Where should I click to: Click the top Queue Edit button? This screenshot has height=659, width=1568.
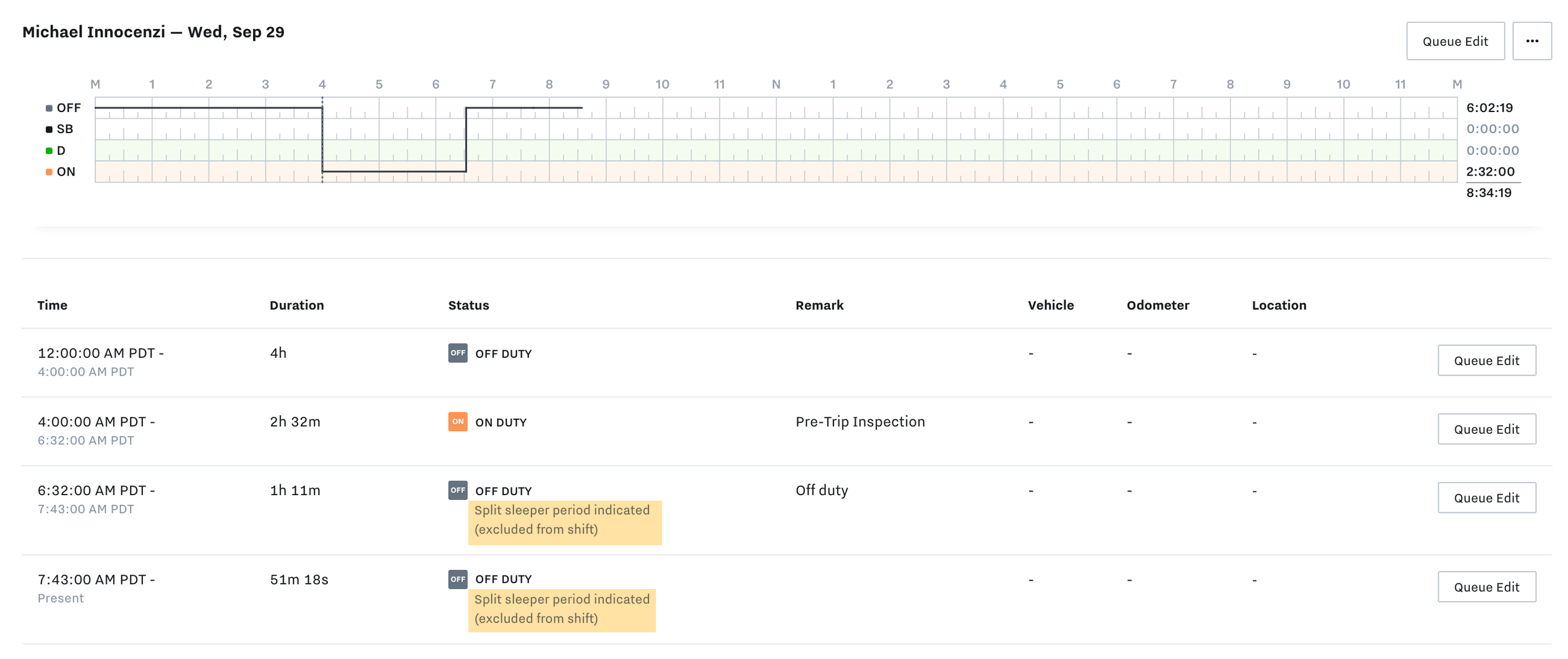[x=1455, y=41]
